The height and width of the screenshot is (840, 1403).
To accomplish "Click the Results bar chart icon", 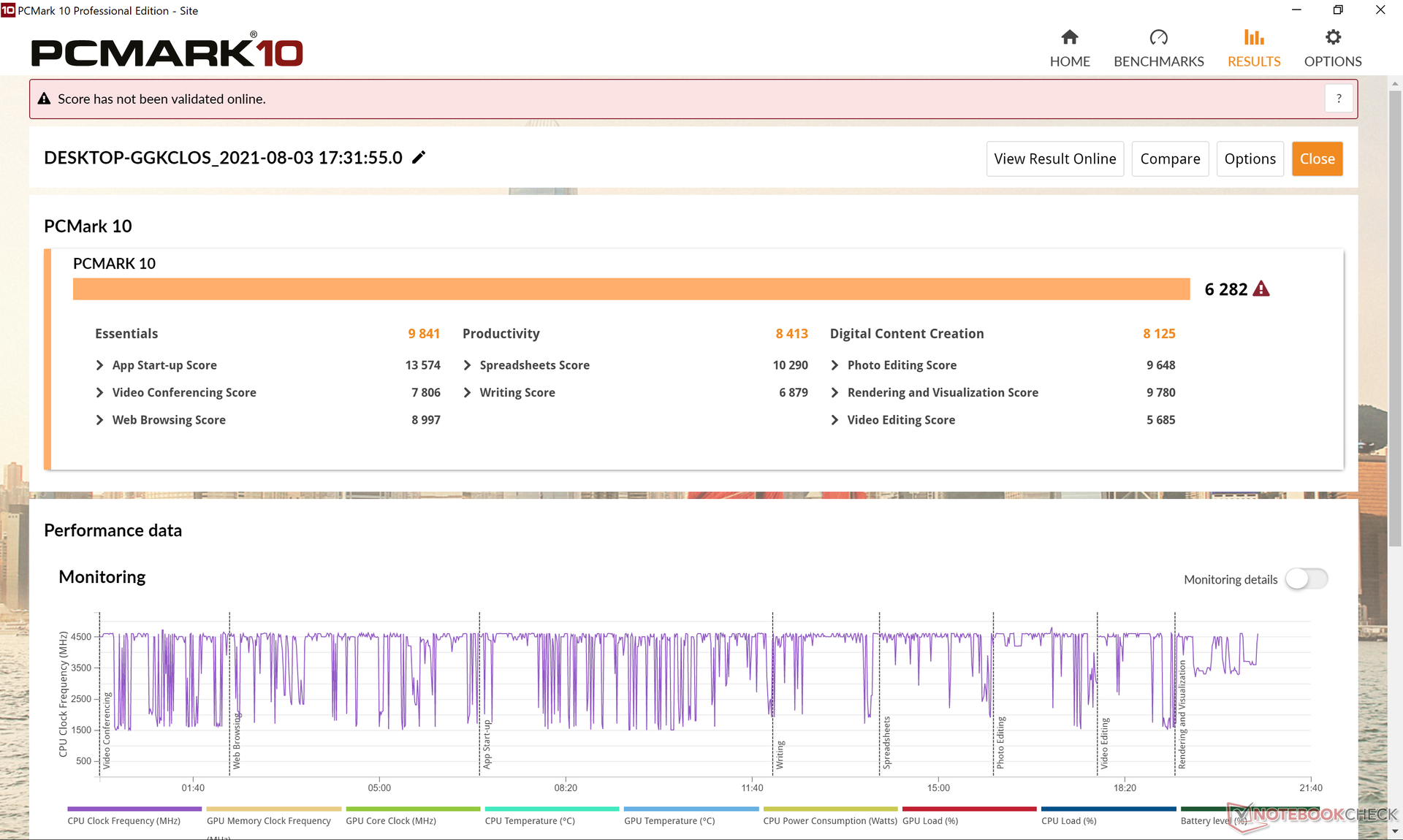I will pos(1254,37).
